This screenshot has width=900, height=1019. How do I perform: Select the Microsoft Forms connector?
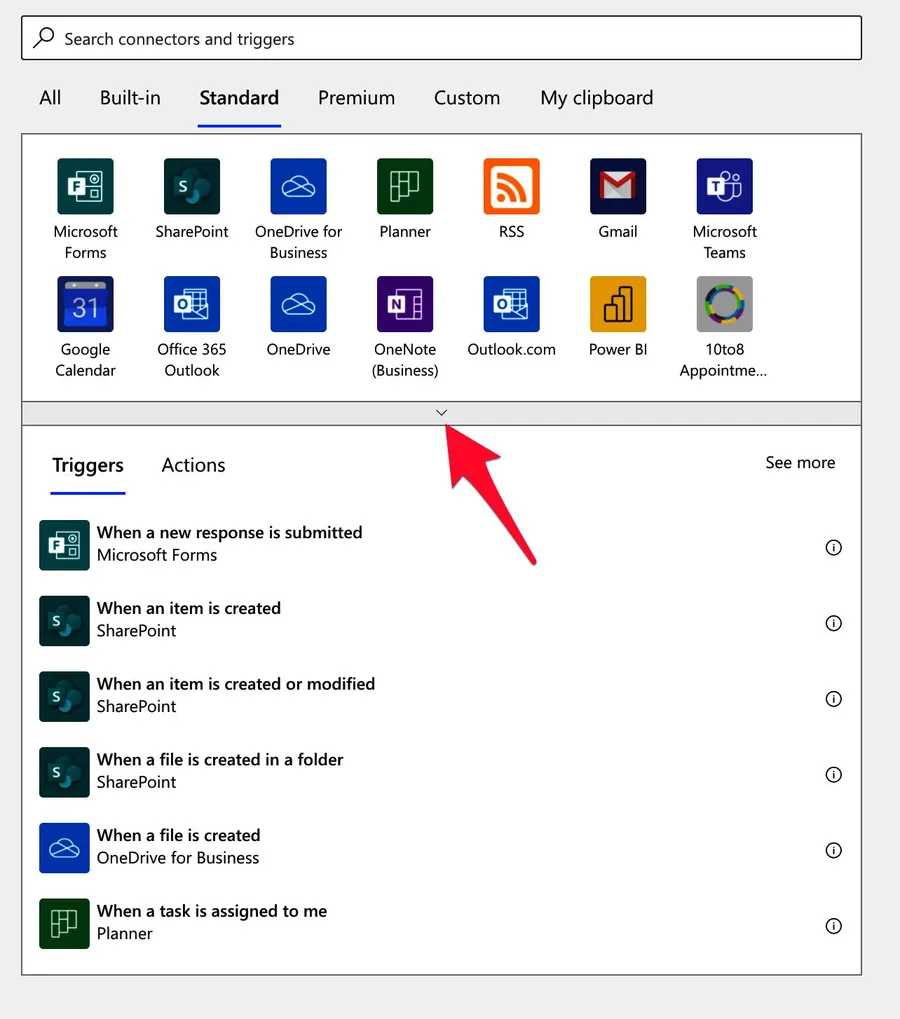tap(85, 186)
